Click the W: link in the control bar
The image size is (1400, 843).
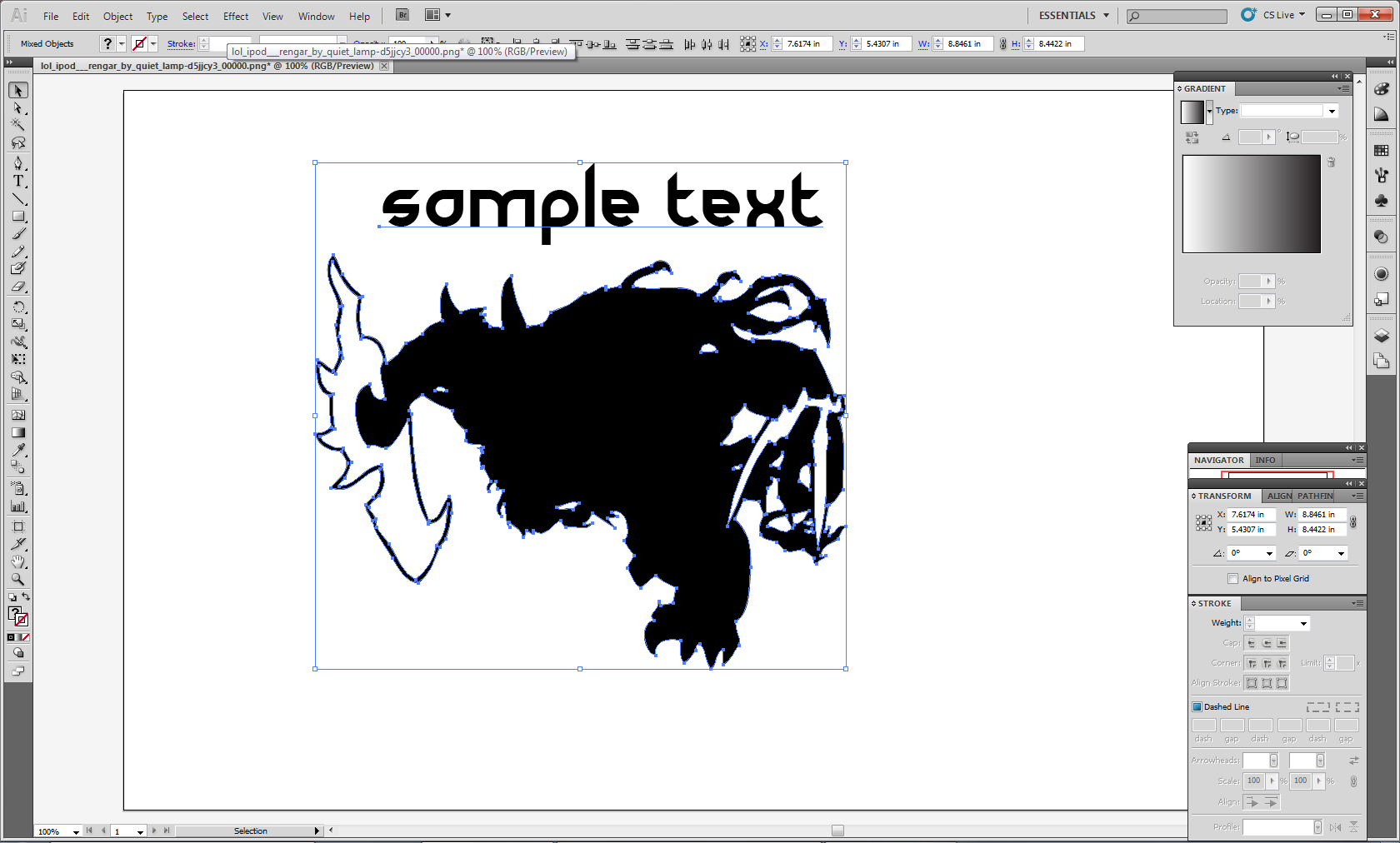(x=923, y=44)
